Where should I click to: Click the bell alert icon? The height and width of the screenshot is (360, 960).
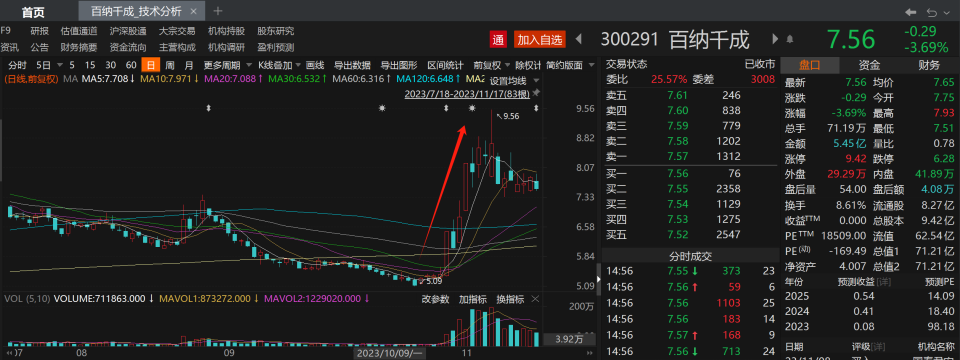[790, 39]
